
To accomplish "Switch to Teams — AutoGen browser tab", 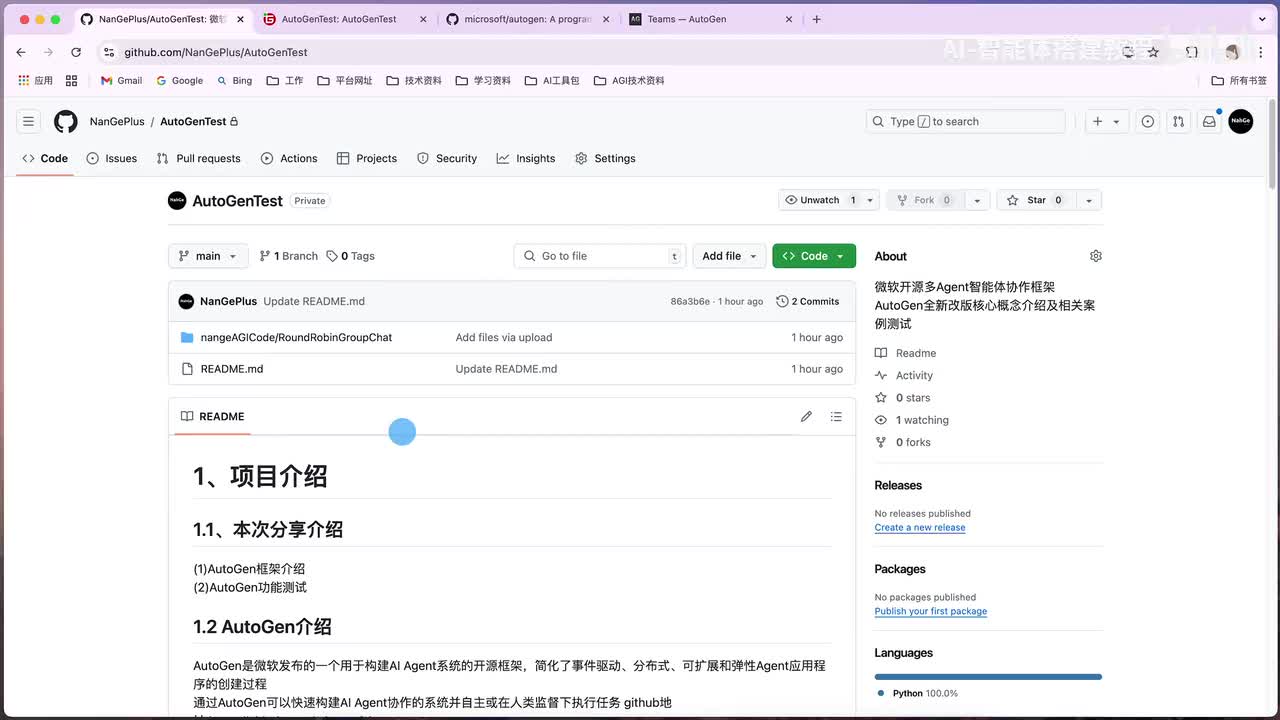I will tap(711, 19).
